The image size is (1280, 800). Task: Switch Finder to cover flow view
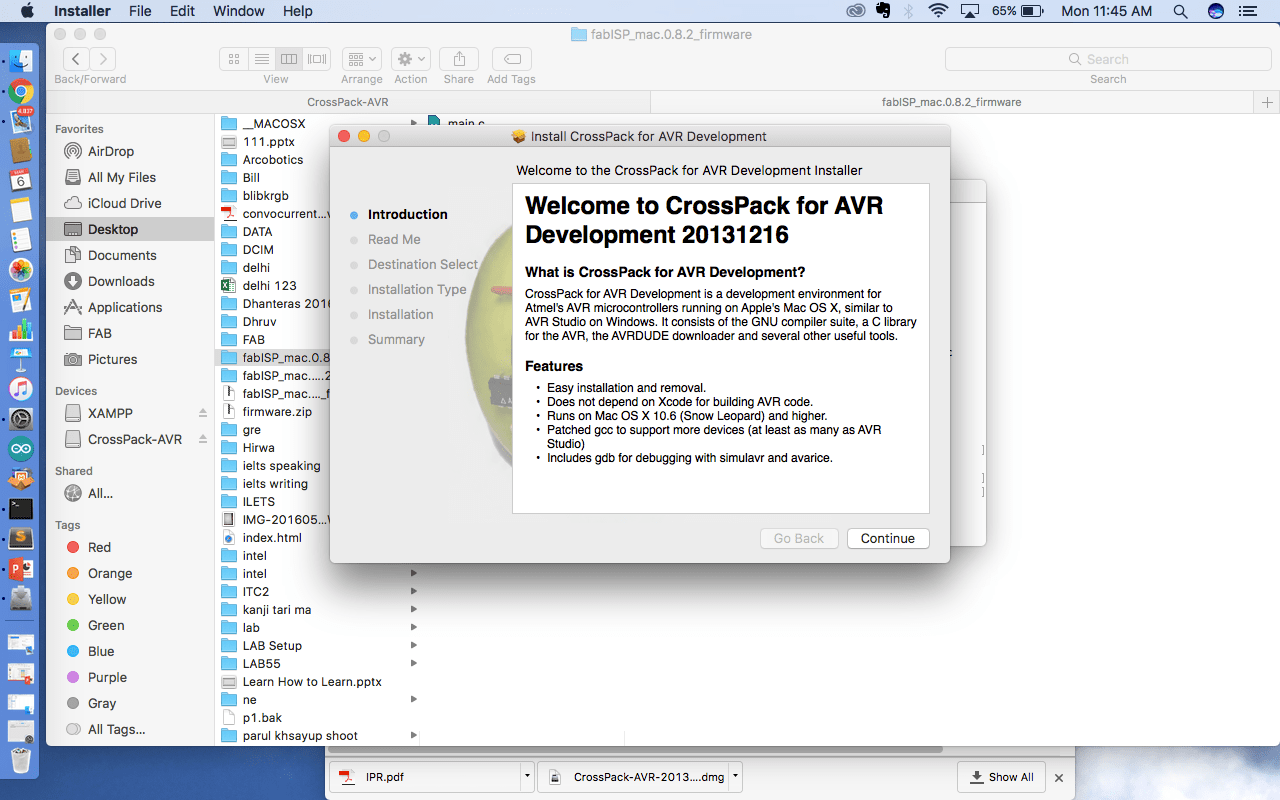point(317,59)
